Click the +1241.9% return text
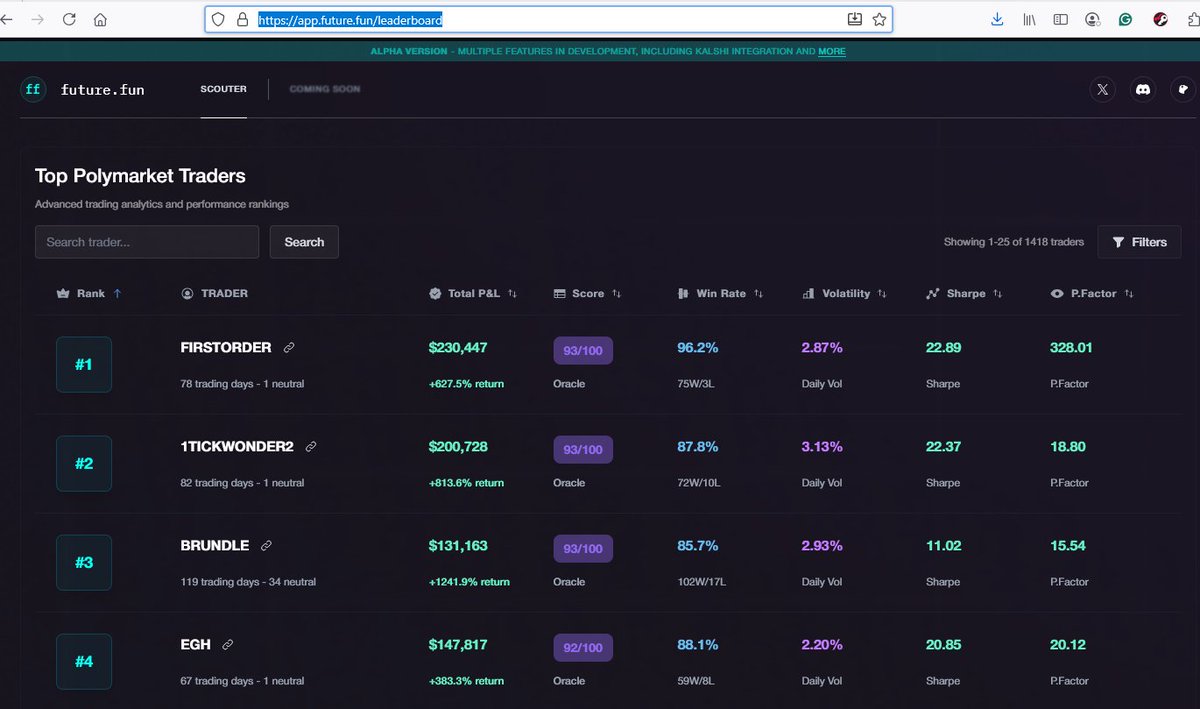 [x=469, y=582]
